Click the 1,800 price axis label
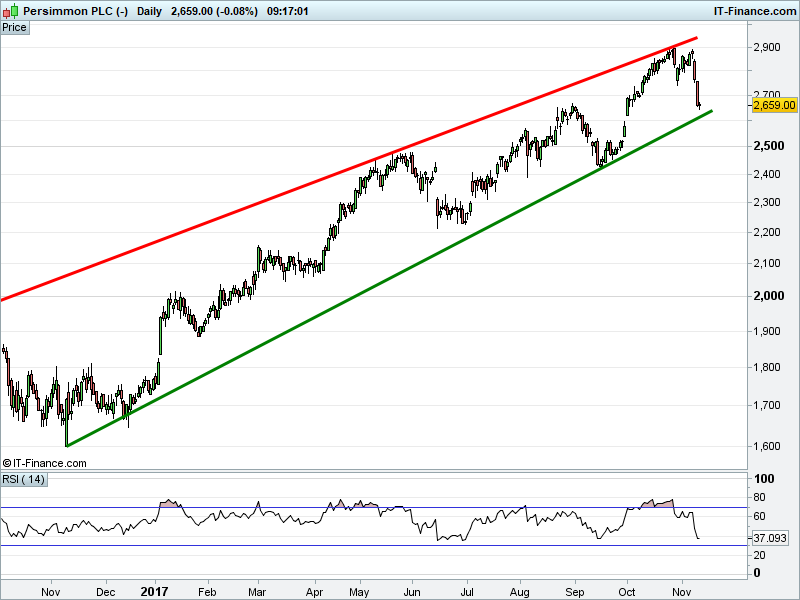 (767, 367)
